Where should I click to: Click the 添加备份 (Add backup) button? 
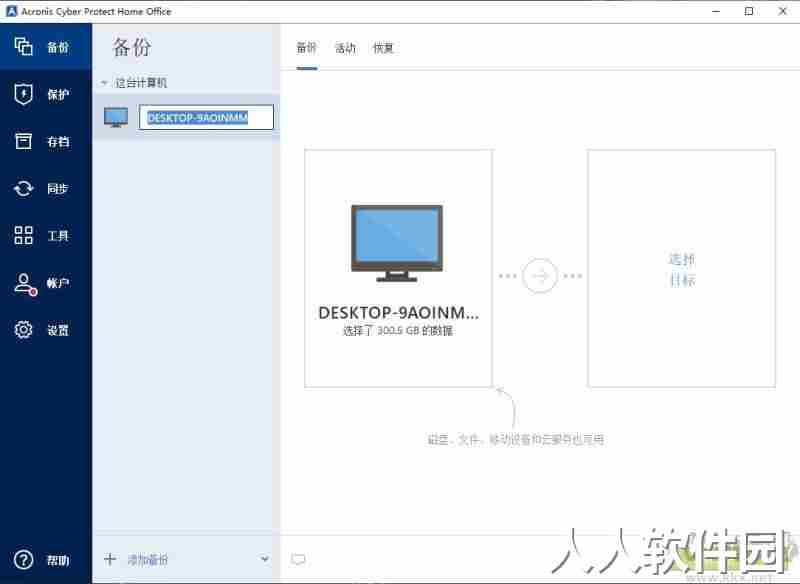(147, 560)
